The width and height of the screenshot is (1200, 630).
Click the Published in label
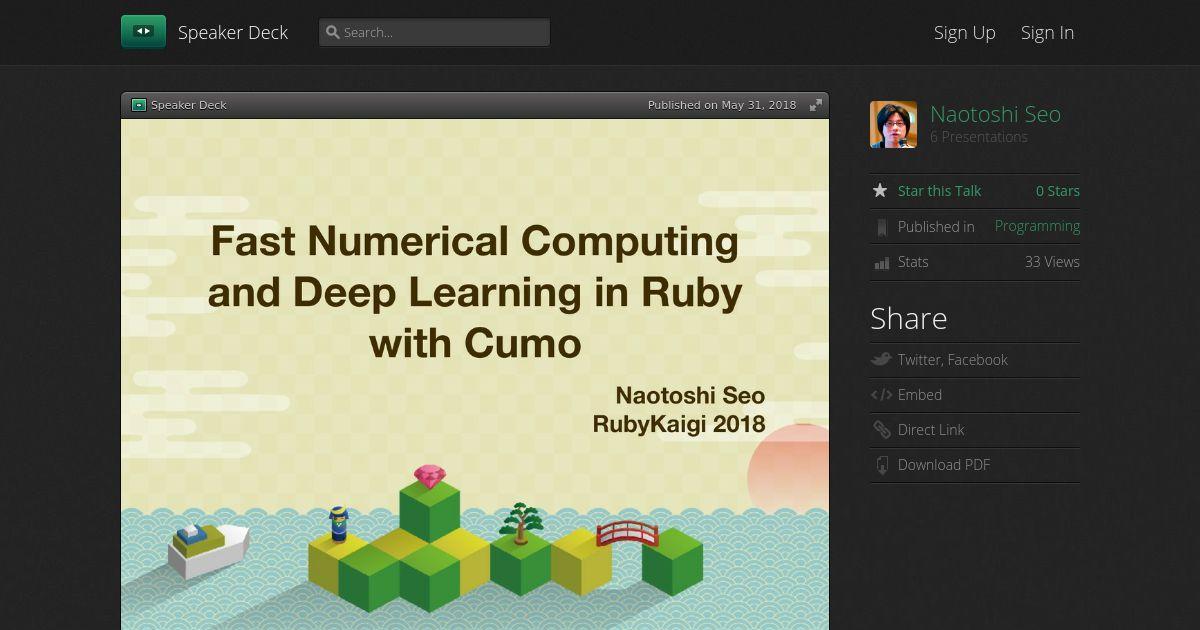point(936,227)
